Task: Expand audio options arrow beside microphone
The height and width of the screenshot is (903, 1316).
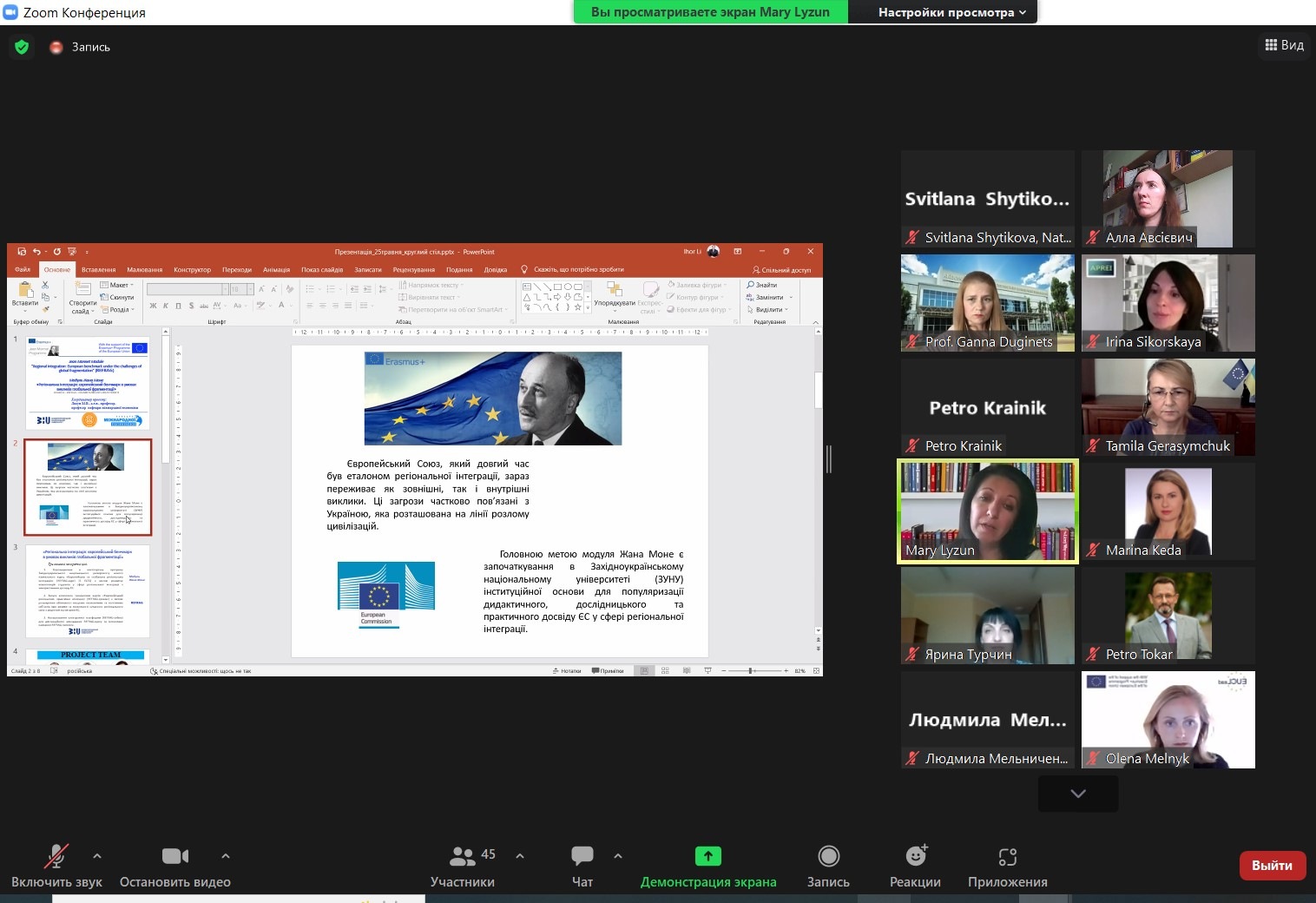Action: click(97, 856)
